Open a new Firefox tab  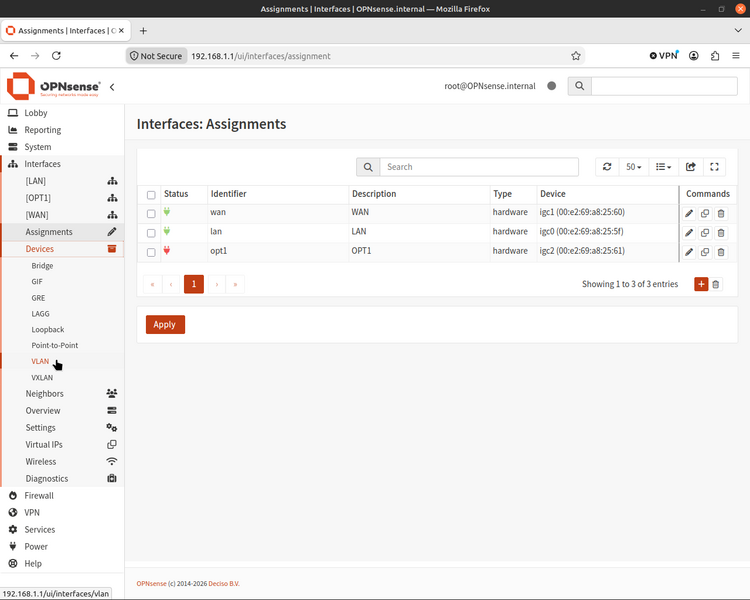point(143,31)
